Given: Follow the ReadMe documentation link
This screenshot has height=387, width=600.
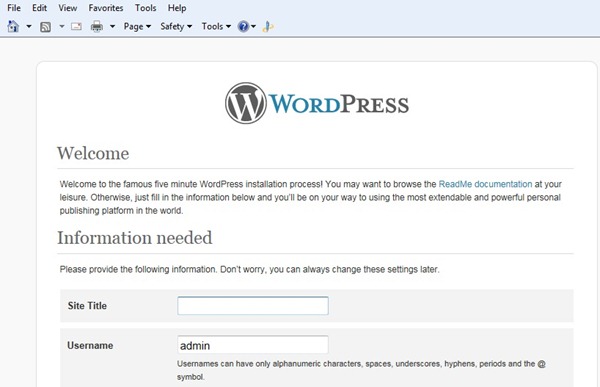Looking at the screenshot, I should [485, 184].
